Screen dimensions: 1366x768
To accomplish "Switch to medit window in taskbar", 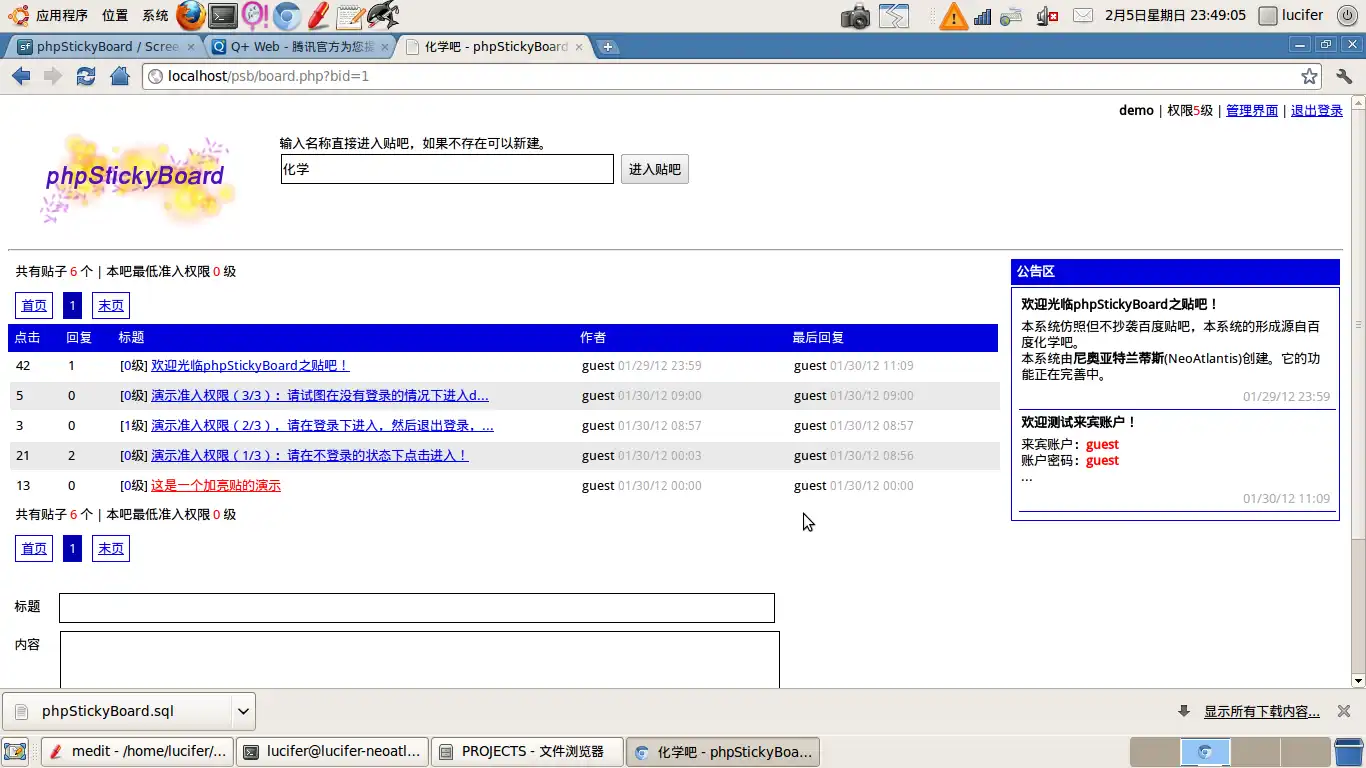I will click(138, 752).
